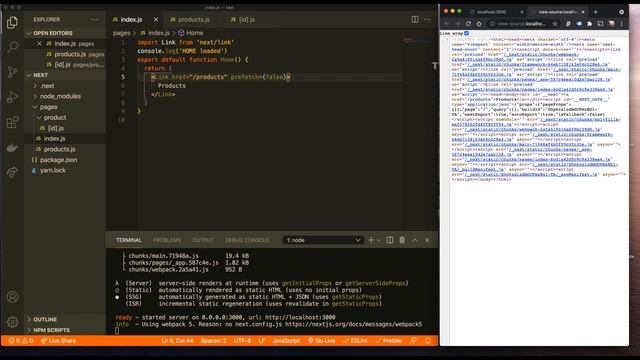Viewport: 640px width, 360px height.
Task: Click 'Spaces: 2' indentation in status bar
Action: 213,340
